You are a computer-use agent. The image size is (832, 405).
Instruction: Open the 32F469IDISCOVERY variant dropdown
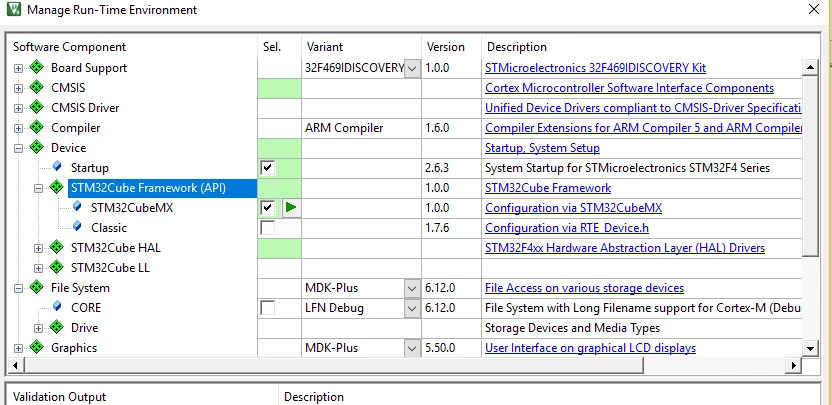(x=412, y=68)
